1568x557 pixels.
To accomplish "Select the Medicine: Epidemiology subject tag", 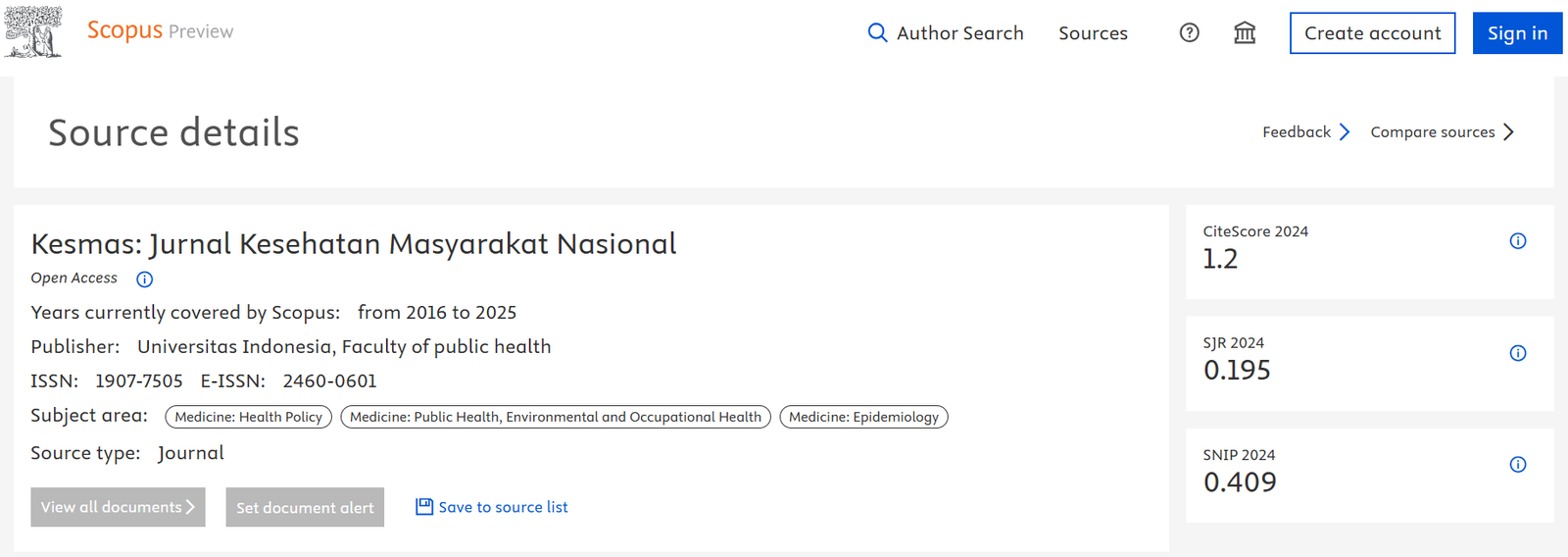I will (863, 417).
